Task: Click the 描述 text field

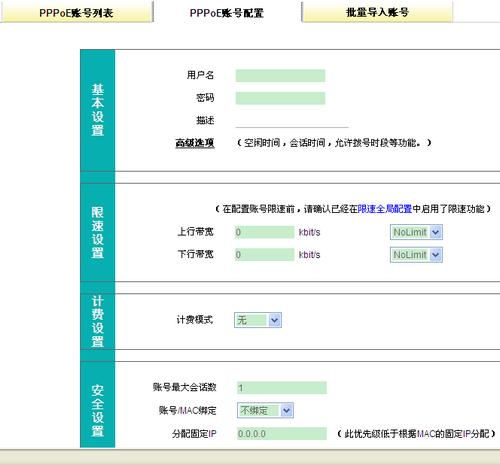Action: coord(292,121)
